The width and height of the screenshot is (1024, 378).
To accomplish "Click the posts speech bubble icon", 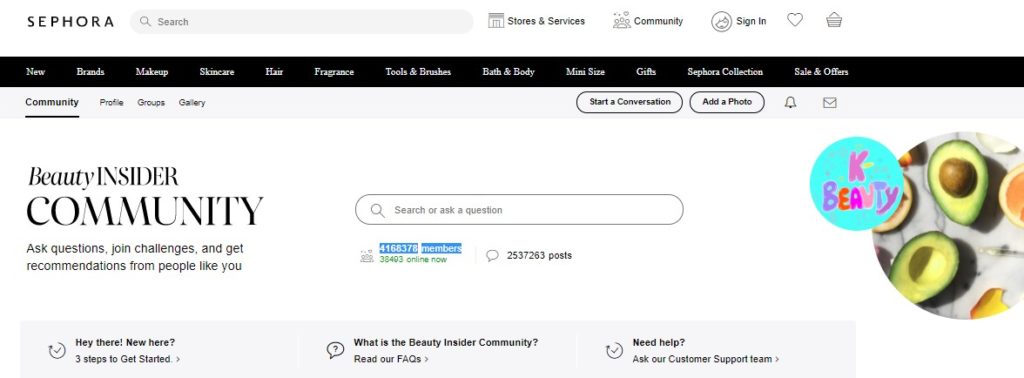I will [x=492, y=255].
